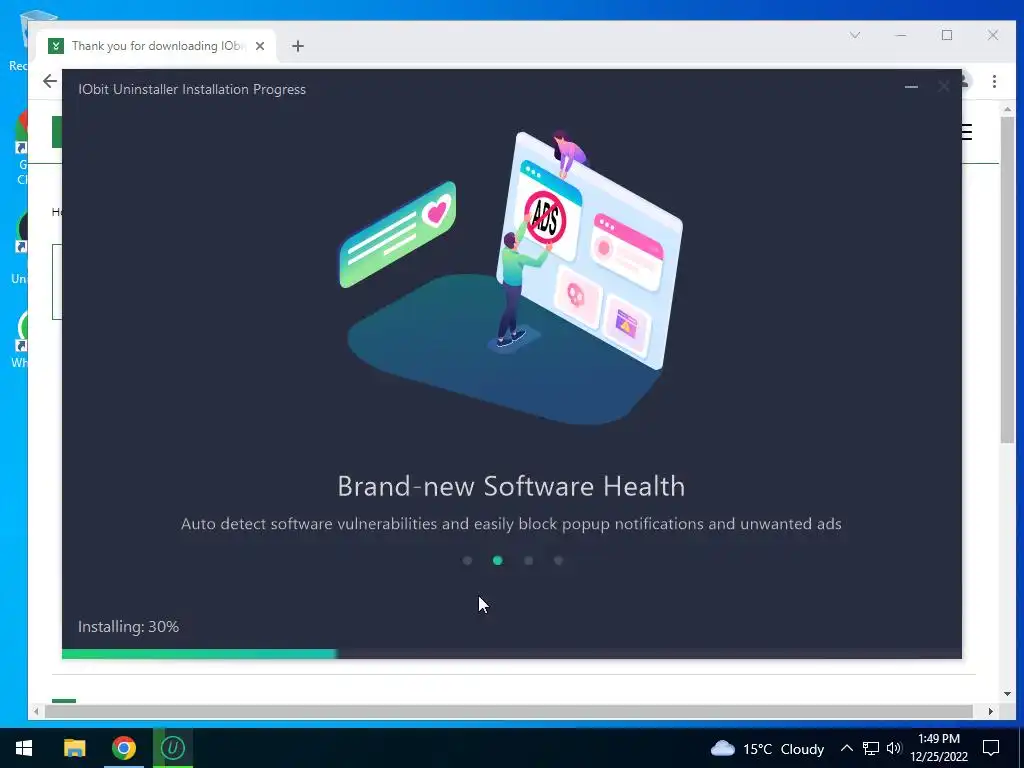
Task: Open the Windows notification center
Action: [x=991, y=748]
